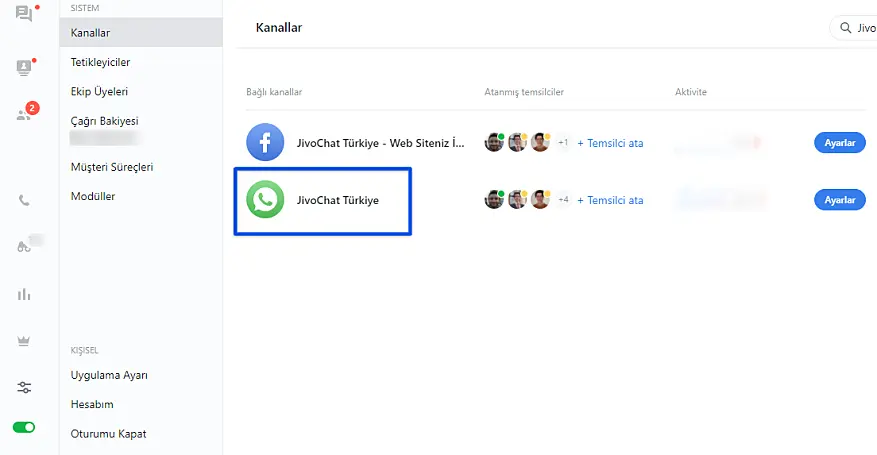The image size is (877, 455).
Task: Open the phone calls icon
Action: click(24, 200)
